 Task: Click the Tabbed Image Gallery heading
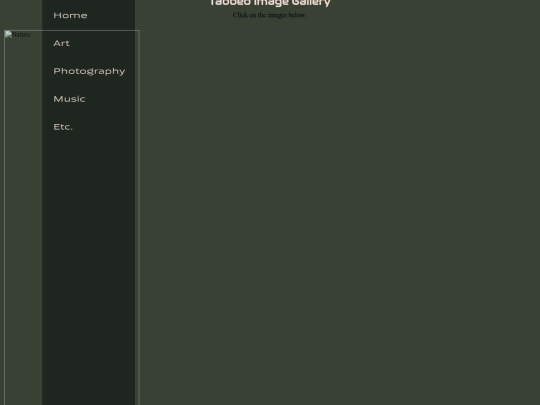coord(270,3)
